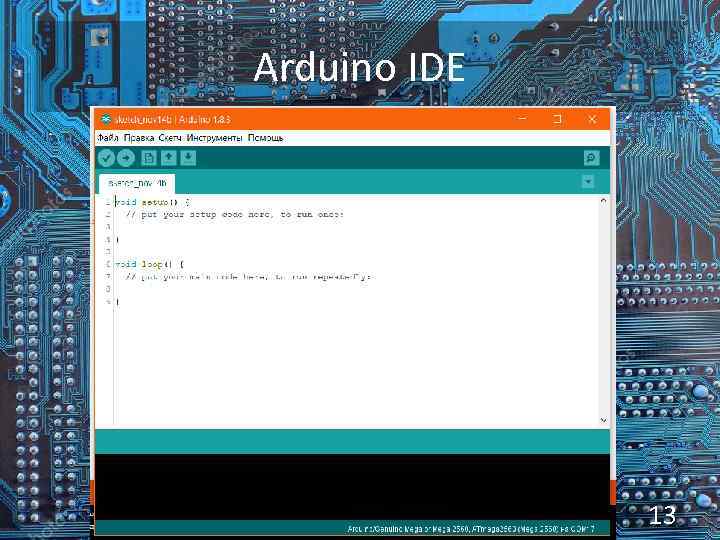Image resolution: width=720 pixels, height=540 pixels.
Task: Open the Инструменты menu
Action: coord(214,138)
